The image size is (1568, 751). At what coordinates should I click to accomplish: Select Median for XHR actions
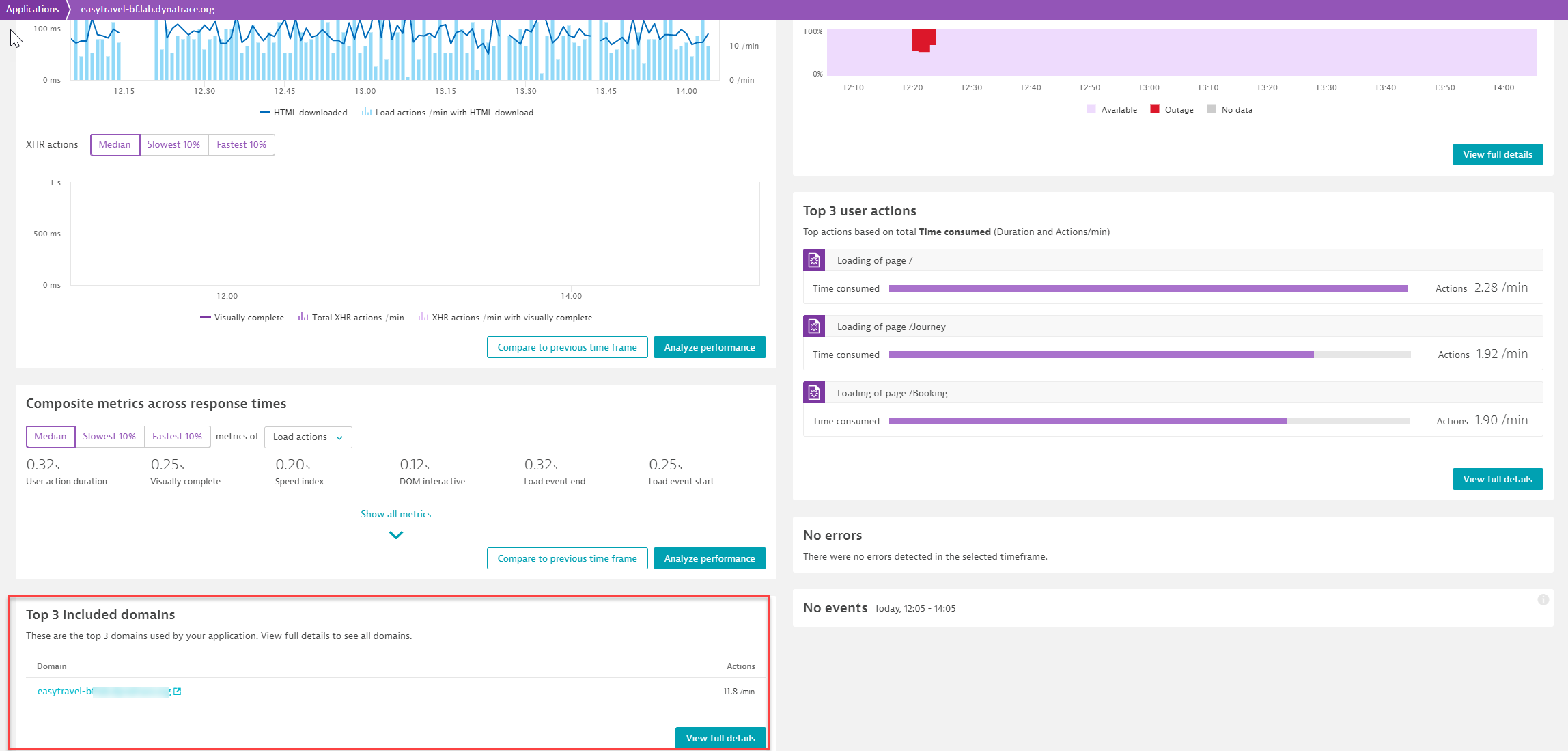click(x=115, y=145)
